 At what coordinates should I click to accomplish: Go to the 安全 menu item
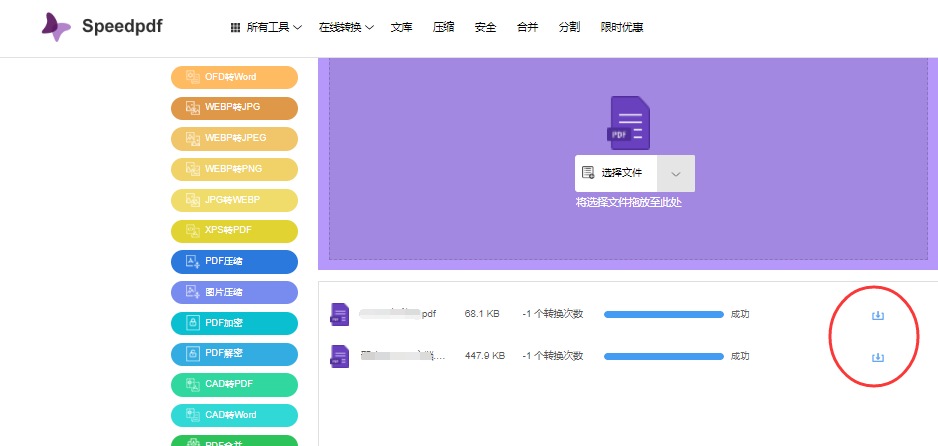[485, 28]
